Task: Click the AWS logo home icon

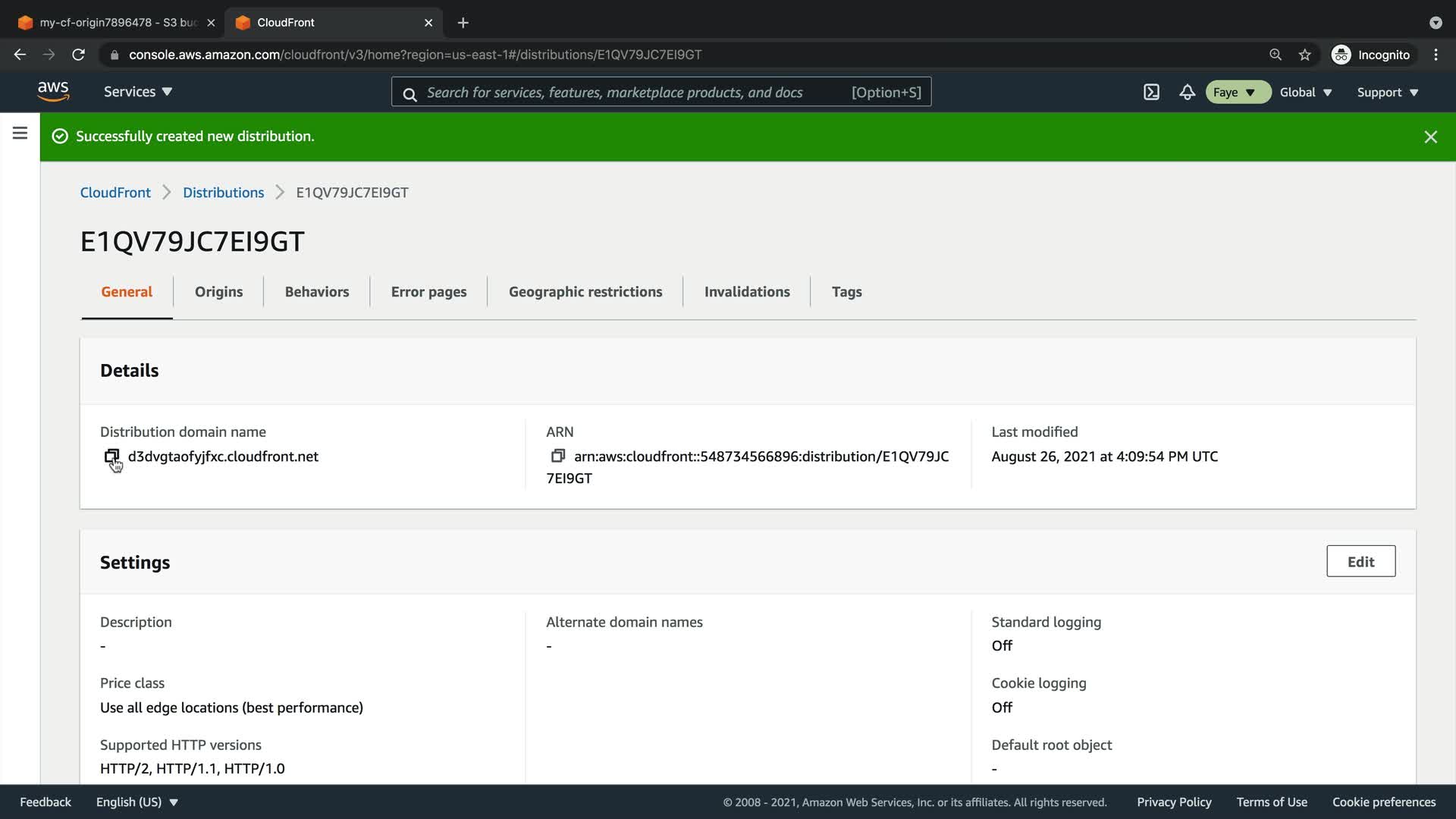Action: point(53,91)
